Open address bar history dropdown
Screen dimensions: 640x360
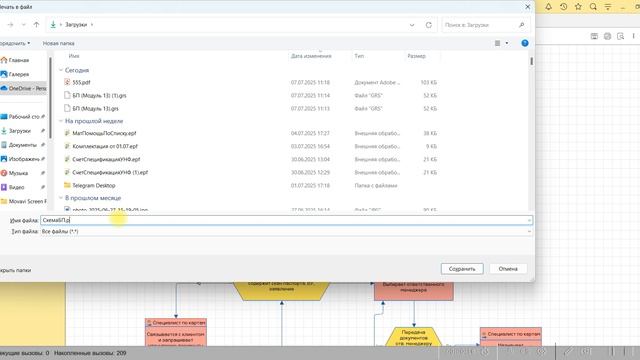click(412, 25)
